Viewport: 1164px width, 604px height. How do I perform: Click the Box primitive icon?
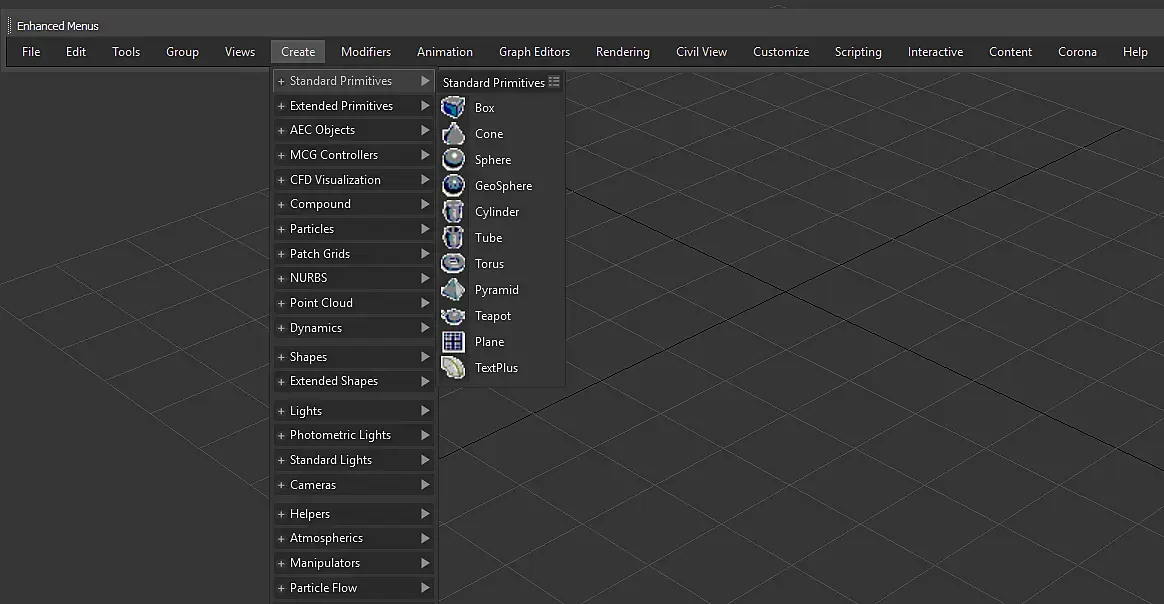pos(453,108)
